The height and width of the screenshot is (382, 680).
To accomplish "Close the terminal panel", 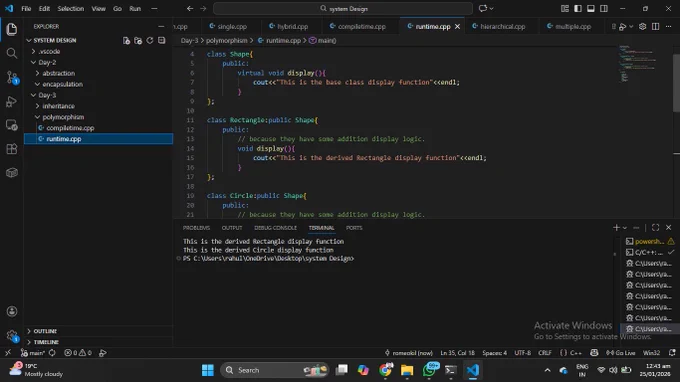I will click(668, 228).
